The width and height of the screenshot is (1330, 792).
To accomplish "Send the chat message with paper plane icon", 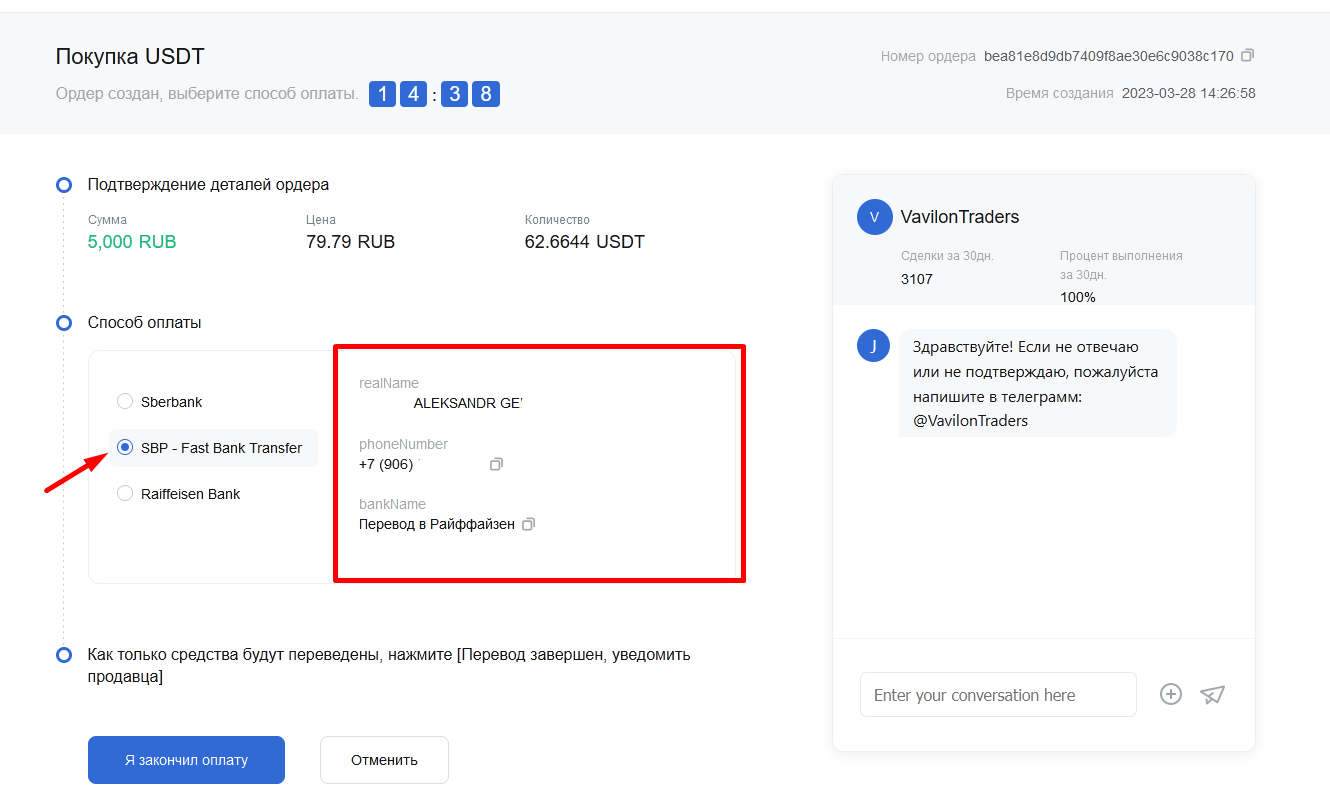I will (x=1213, y=694).
